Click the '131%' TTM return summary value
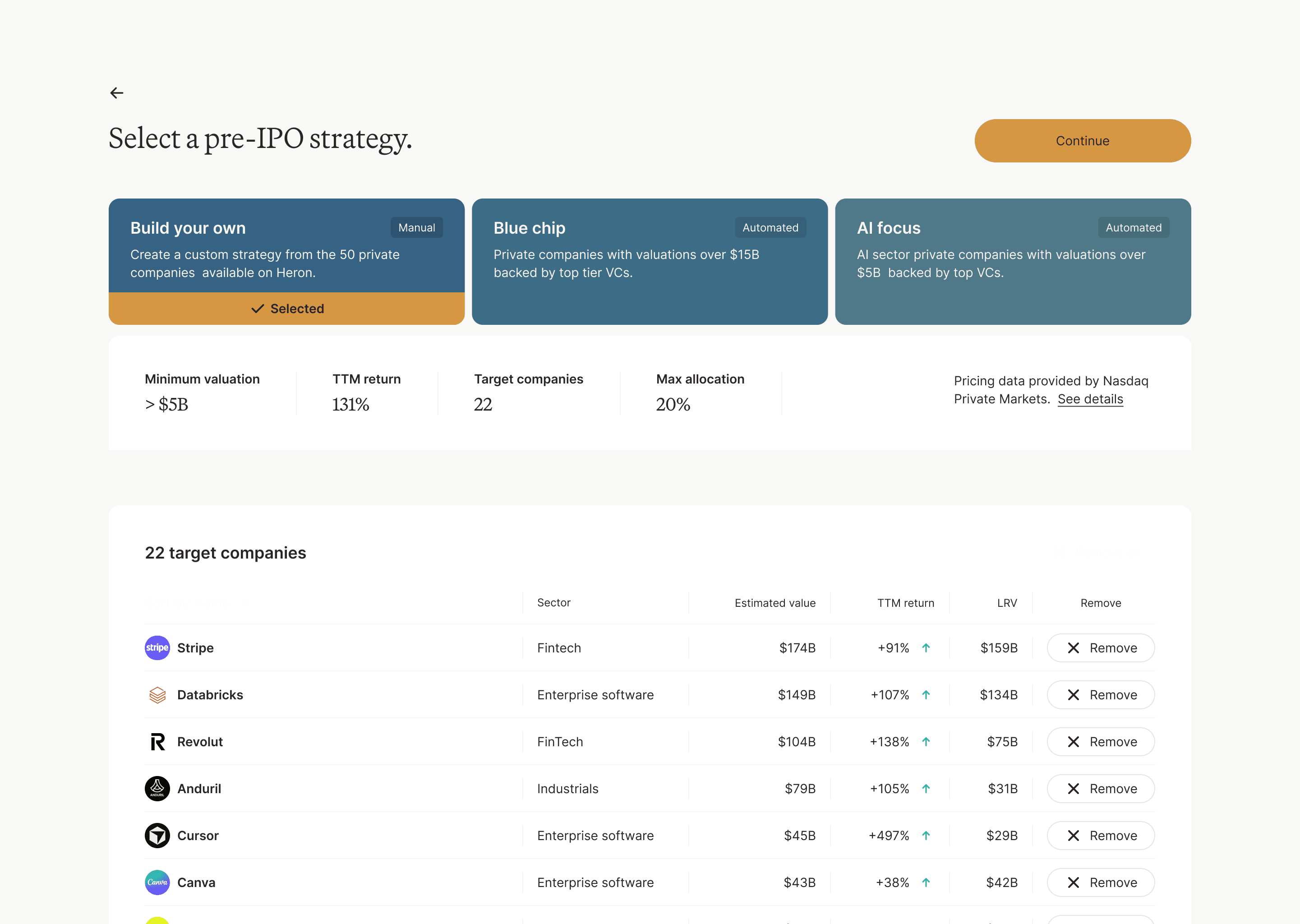1300x924 pixels. [x=351, y=404]
